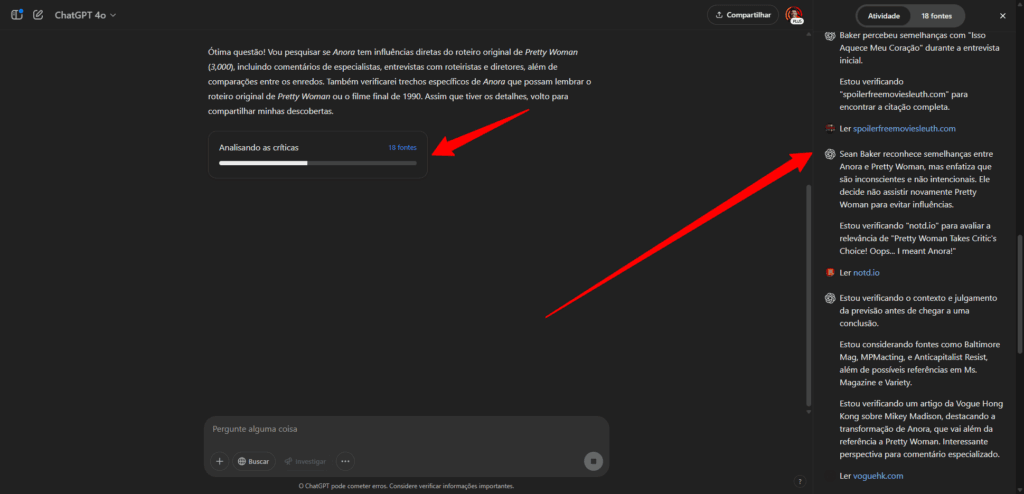Toggle the sidebar panel icon
Viewport: 1024px width, 494px height.
[x=17, y=14]
